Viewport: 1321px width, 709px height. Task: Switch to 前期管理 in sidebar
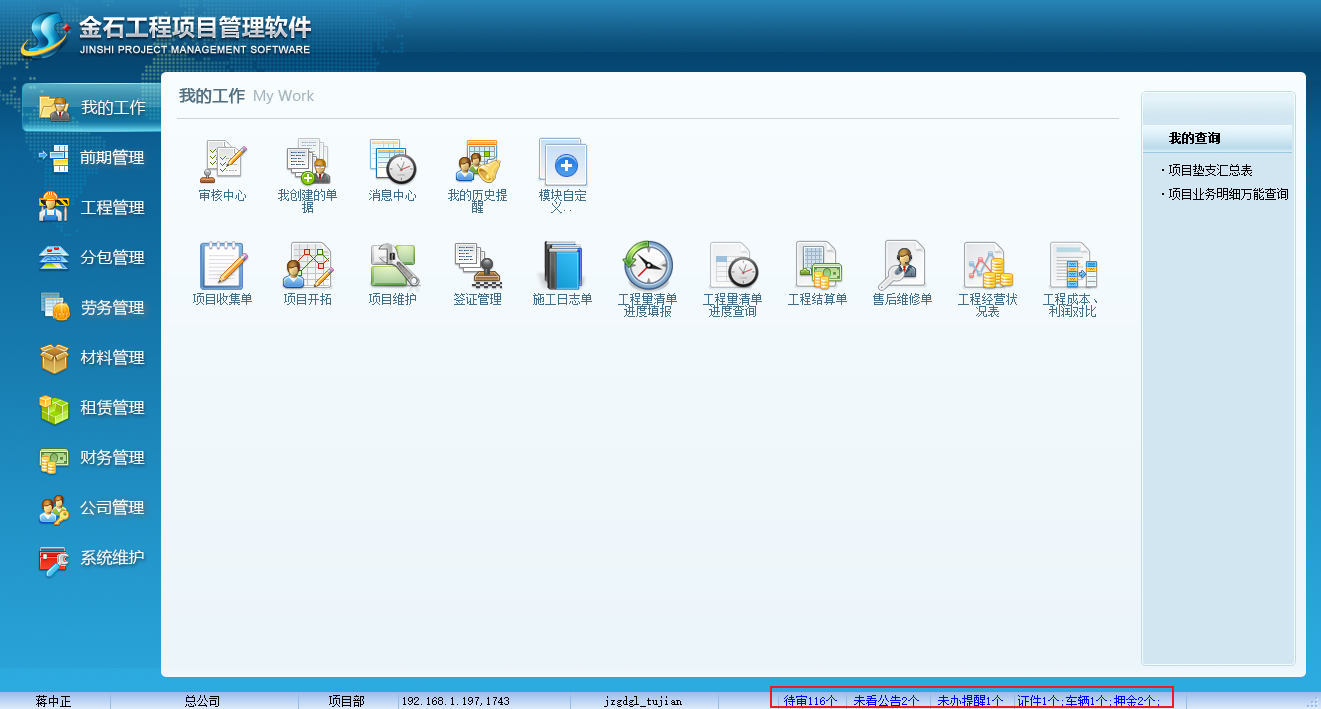pyautogui.click(x=112, y=158)
